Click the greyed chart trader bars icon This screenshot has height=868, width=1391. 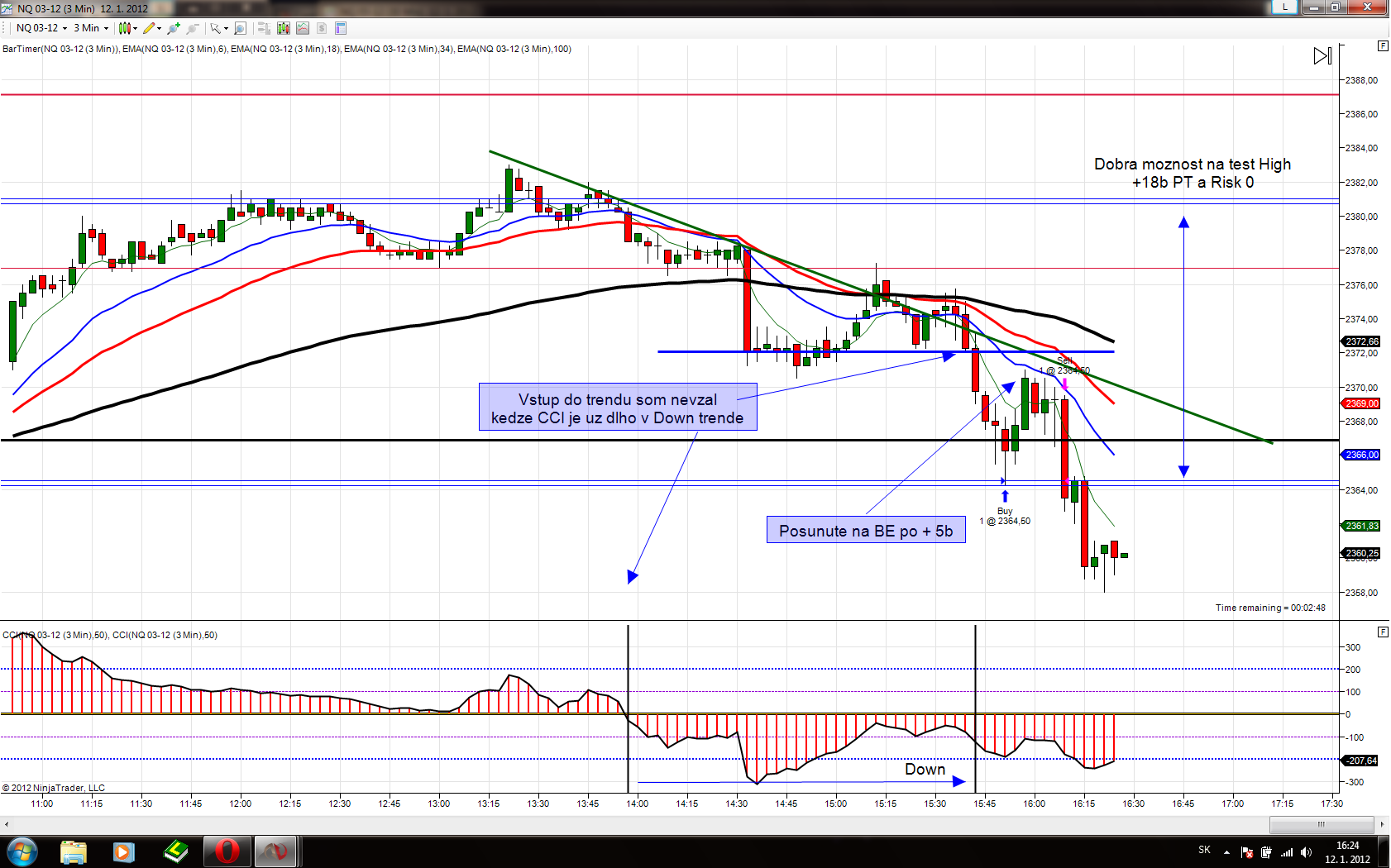[x=265, y=28]
